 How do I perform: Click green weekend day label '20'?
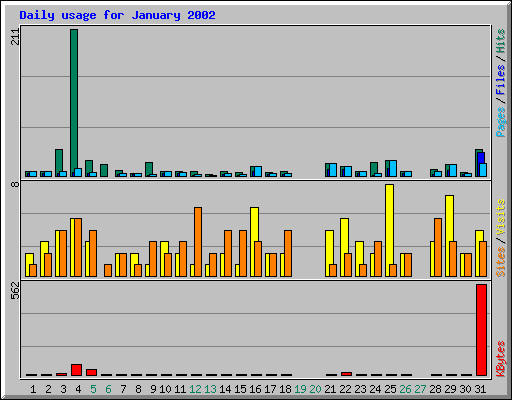pyautogui.click(x=315, y=389)
